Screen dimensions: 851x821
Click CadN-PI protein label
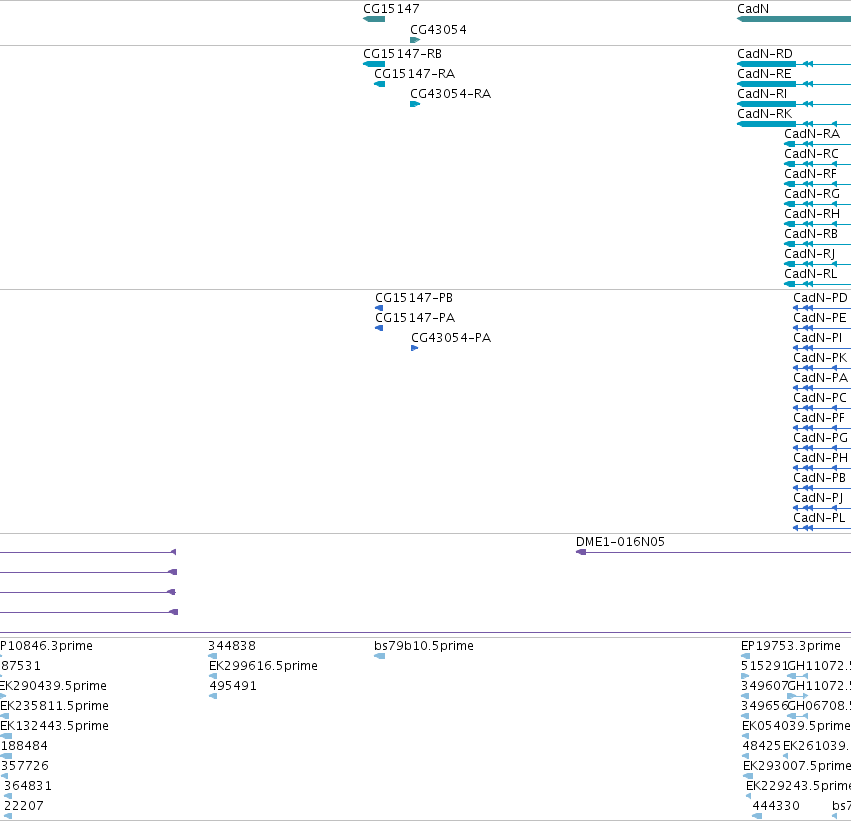(x=817, y=338)
